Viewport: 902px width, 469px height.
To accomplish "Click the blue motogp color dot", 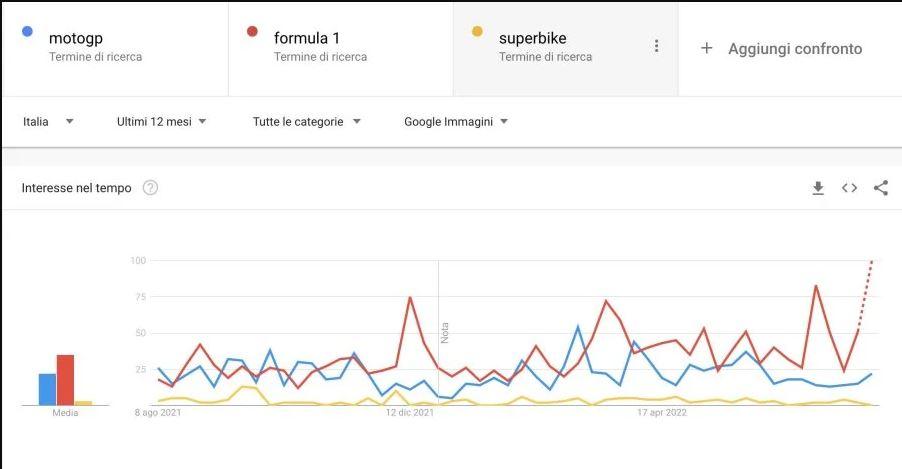I will [27, 32].
